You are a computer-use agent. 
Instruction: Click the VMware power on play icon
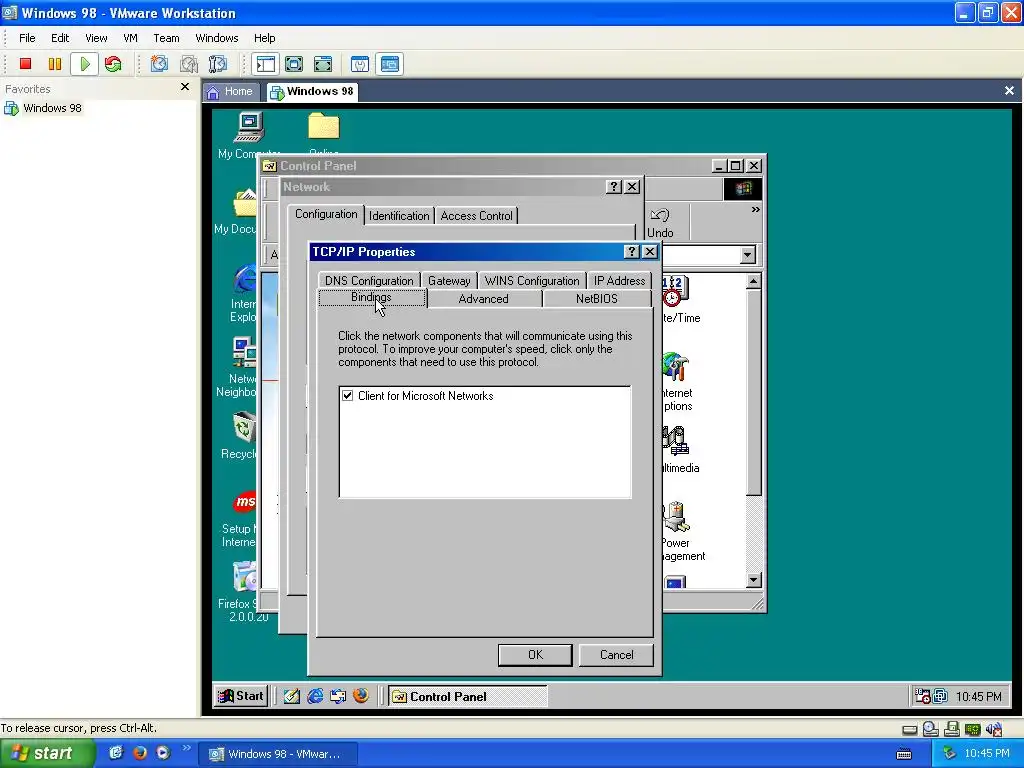[85, 64]
